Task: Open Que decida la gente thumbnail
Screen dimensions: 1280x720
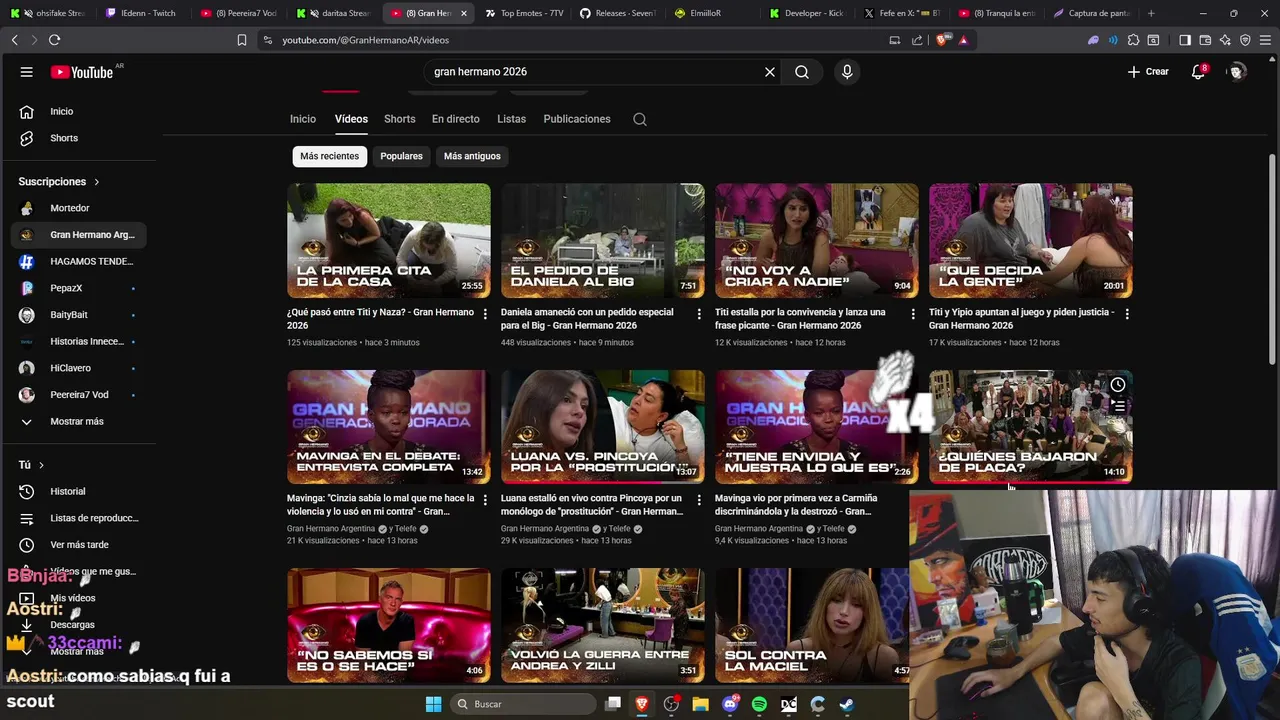Action: tap(1031, 241)
